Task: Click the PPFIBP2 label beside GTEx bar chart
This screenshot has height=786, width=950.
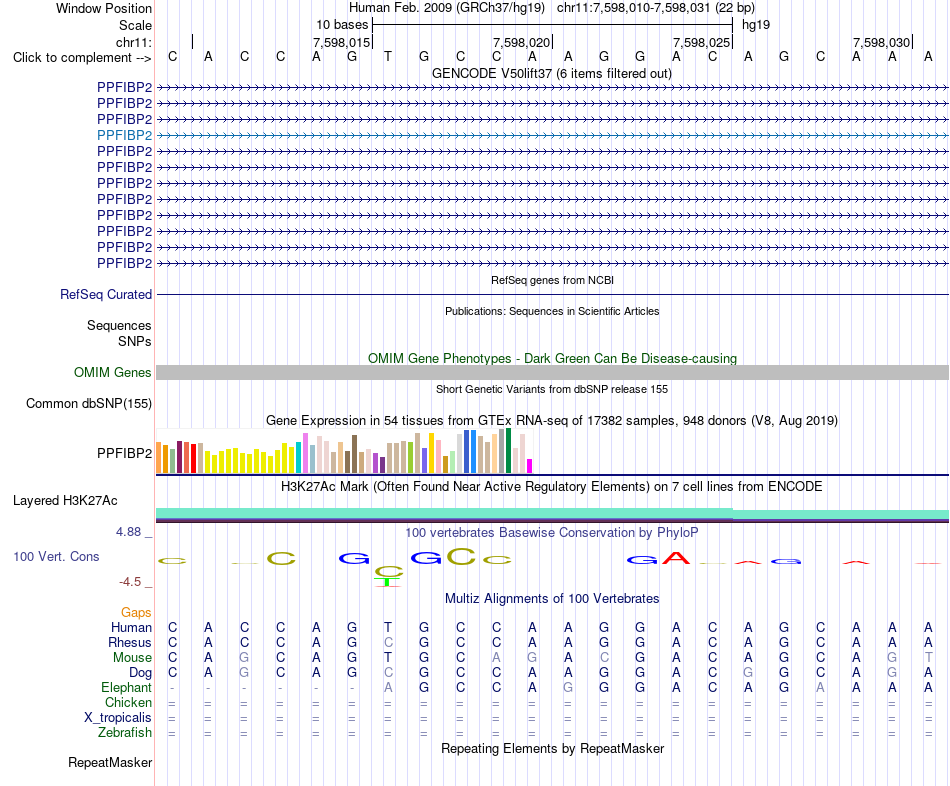Action: click(x=124, y=453)
